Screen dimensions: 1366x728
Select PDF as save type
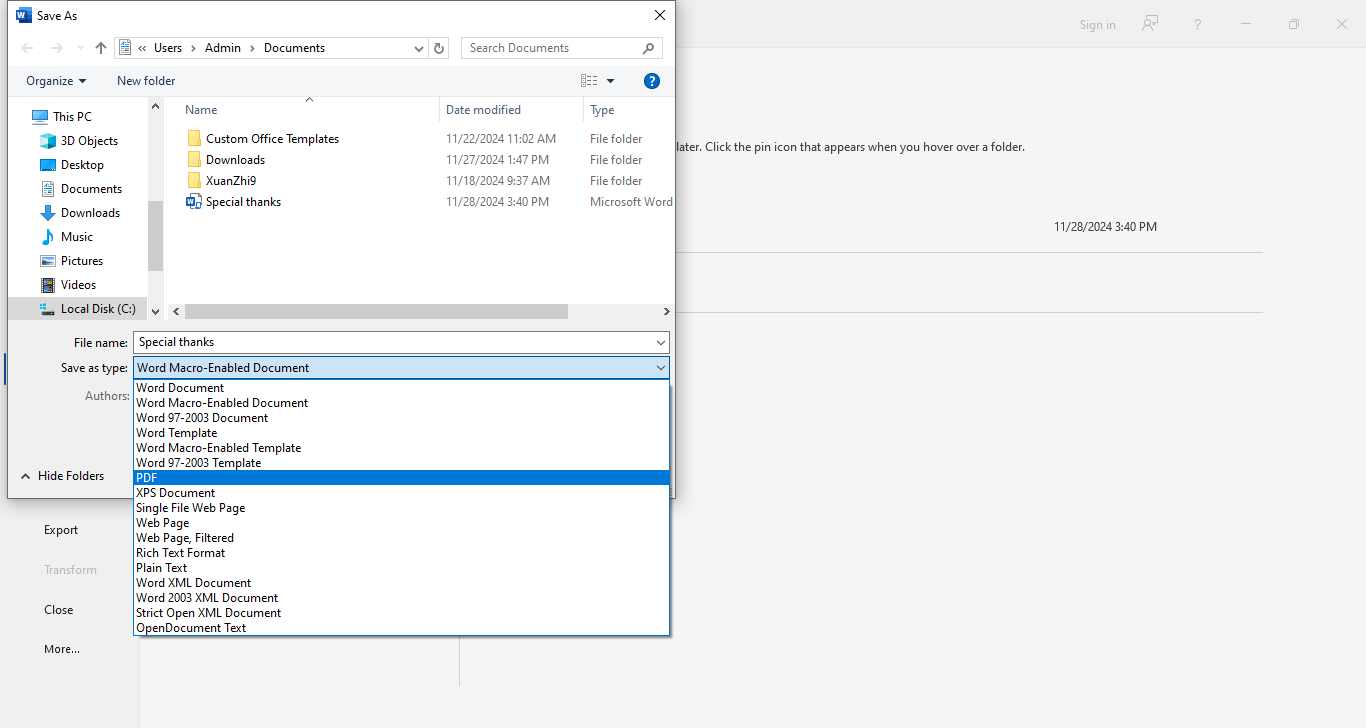[401, 478]
